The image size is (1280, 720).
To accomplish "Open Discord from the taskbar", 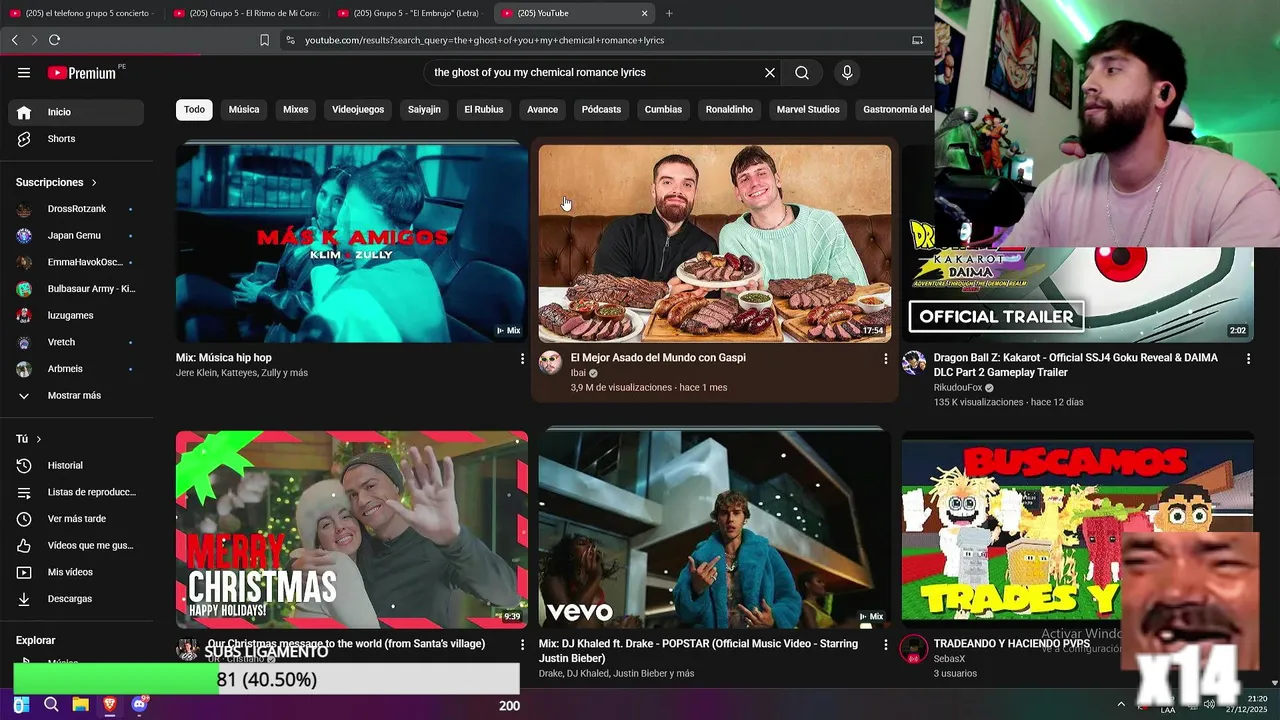I will tap(139, 705).
